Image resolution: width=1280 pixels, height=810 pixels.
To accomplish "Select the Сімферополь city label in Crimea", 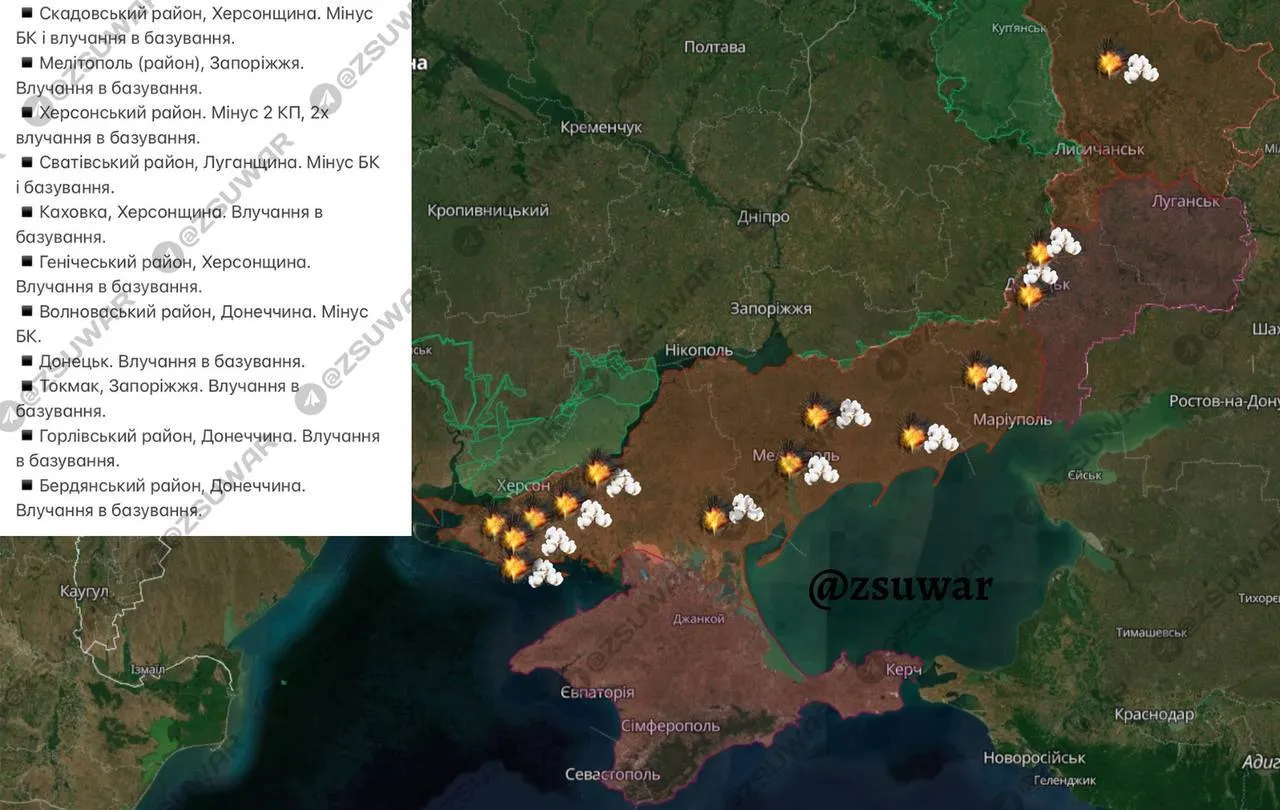I will pyautogui.click(x=669, y=725).
